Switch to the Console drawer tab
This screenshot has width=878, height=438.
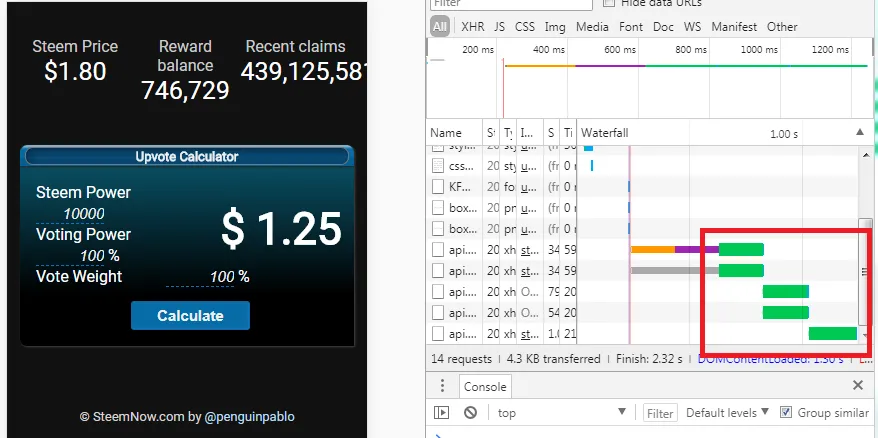485,386
